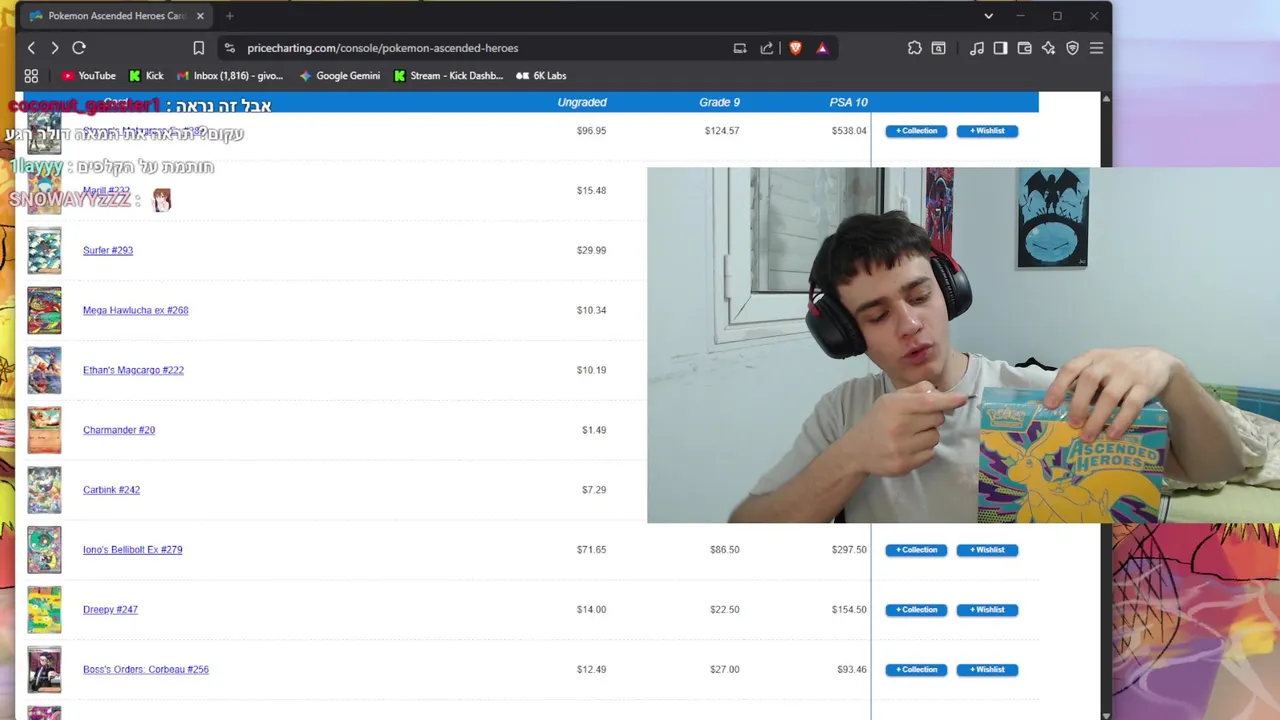Toggle the browser sidebar panel icon

tap(1001, 48)
